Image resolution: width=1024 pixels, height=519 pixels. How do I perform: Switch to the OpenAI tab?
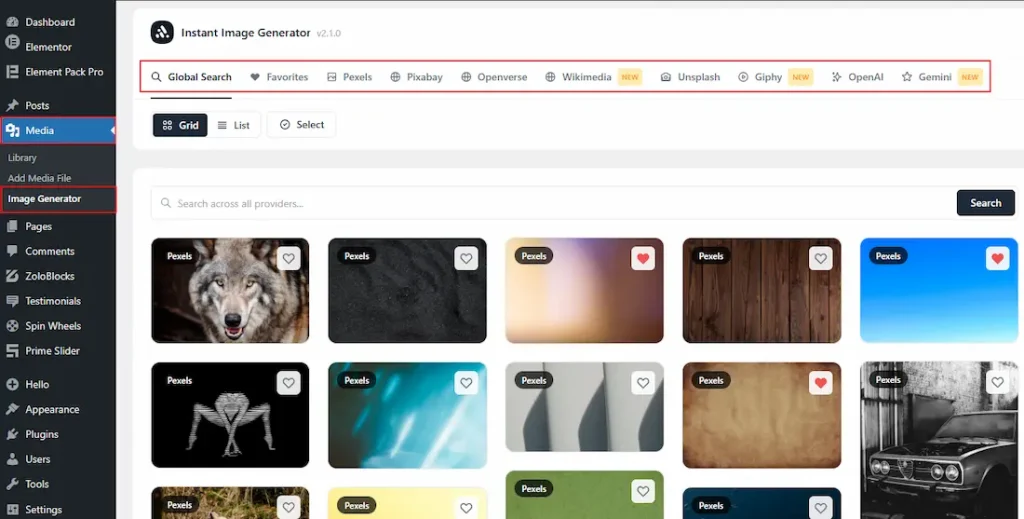[857, 76]
